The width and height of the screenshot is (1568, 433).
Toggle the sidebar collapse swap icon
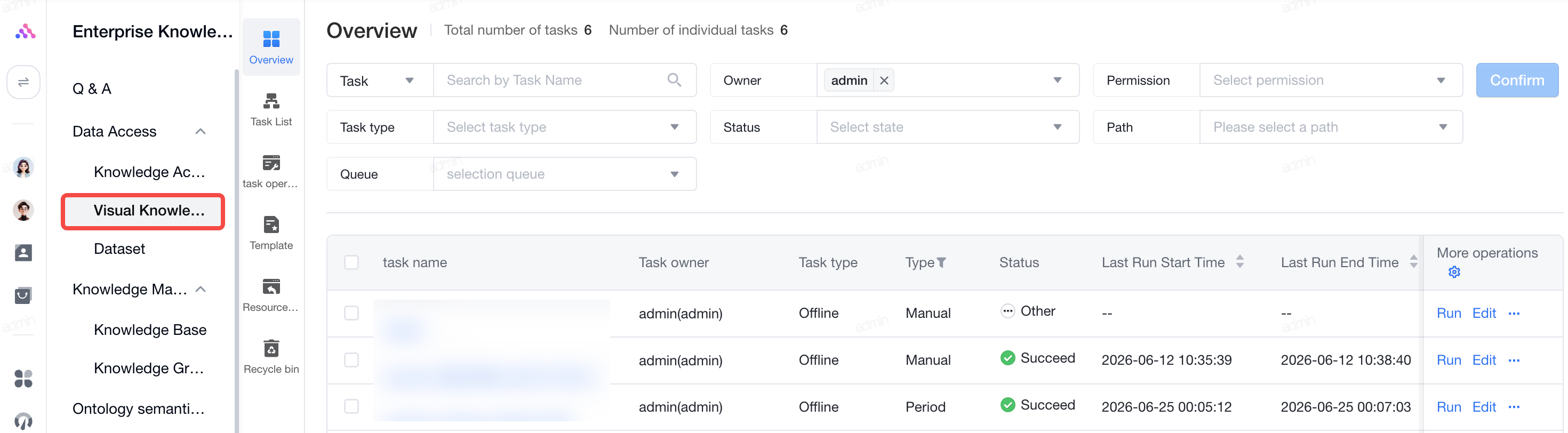pyautogui.click(x=23, y=82)
